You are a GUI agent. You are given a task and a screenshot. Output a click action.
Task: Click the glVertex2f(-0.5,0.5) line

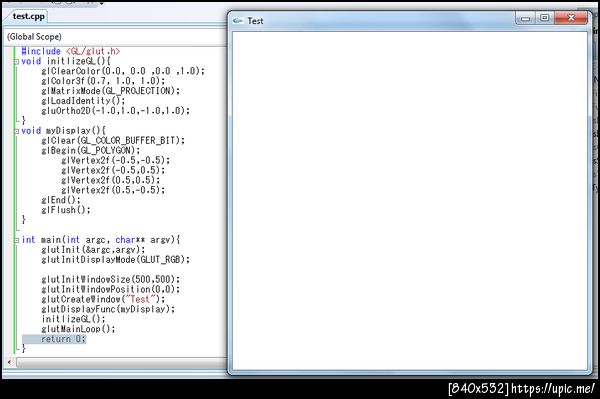(x=113, y=171)
